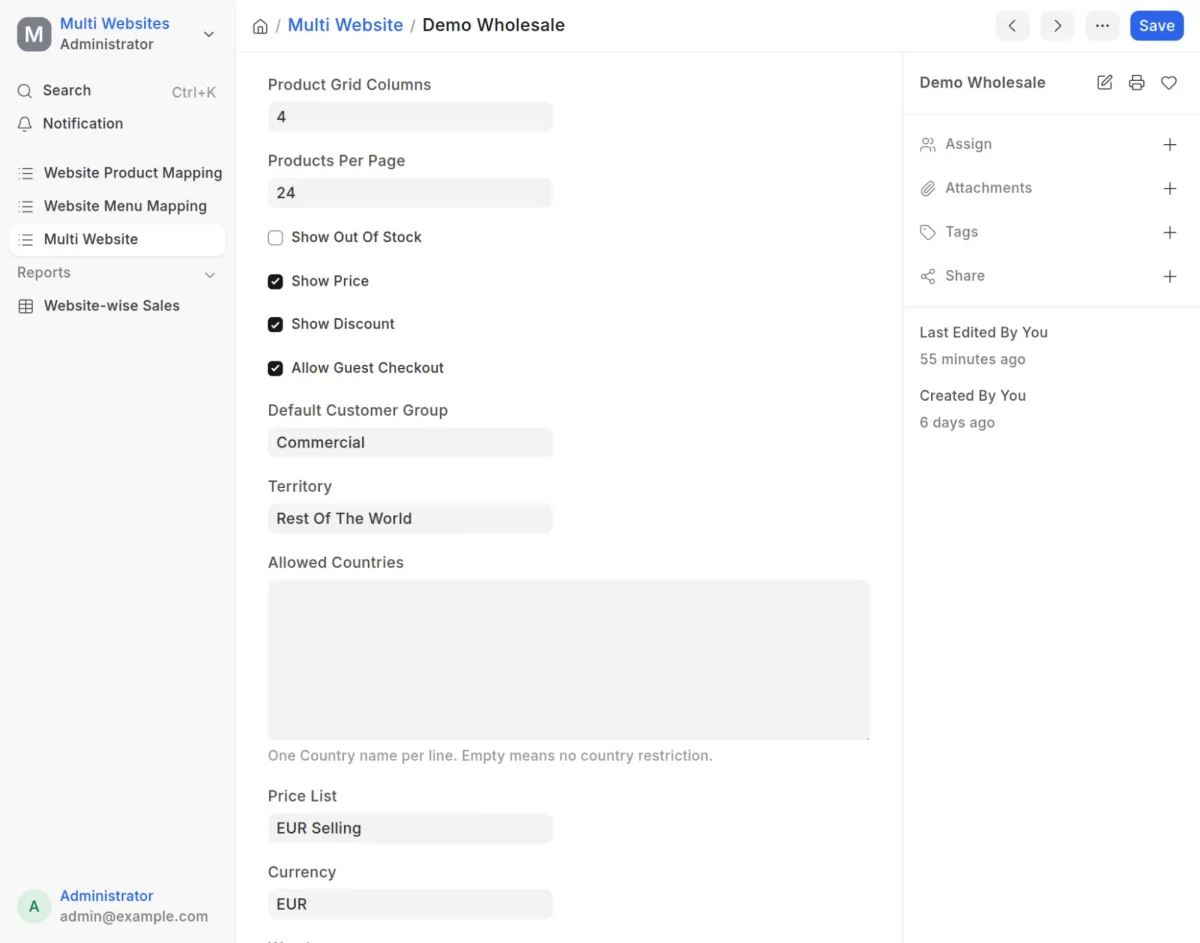The image size is (1200, 943).
Task: Click the print icon in sidebar
Action: point(1137,83)
